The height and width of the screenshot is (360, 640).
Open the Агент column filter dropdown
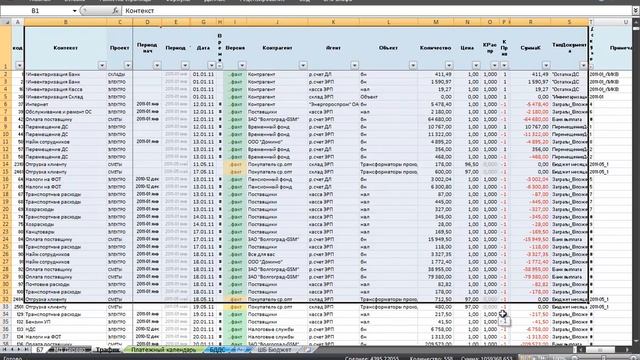click(354, 65)
